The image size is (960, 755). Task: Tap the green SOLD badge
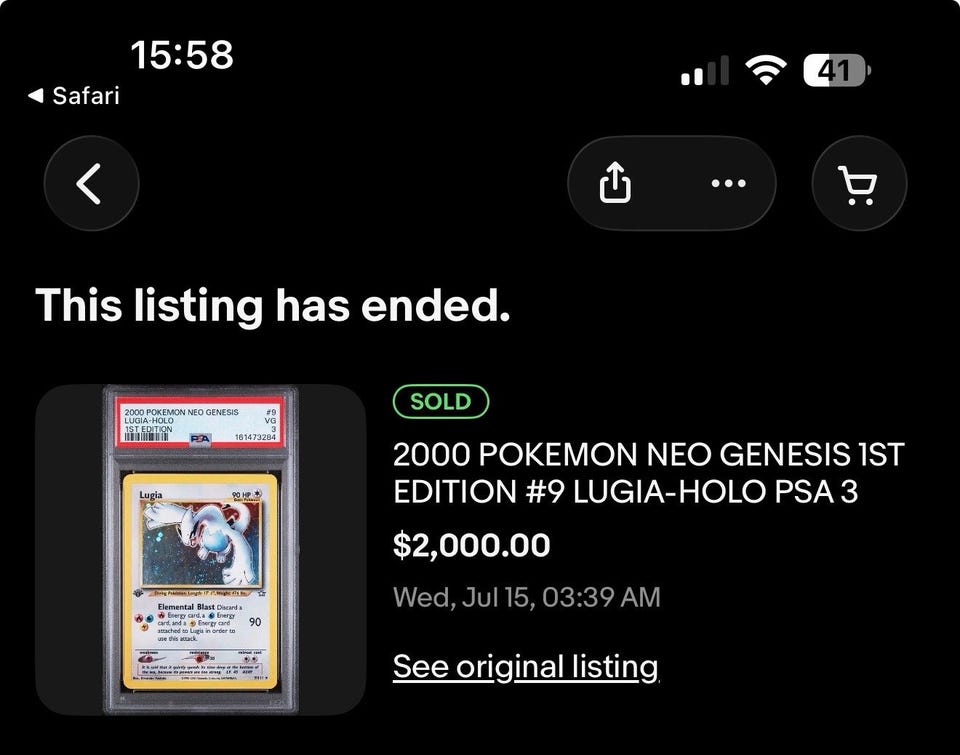[x=441, y=402]
